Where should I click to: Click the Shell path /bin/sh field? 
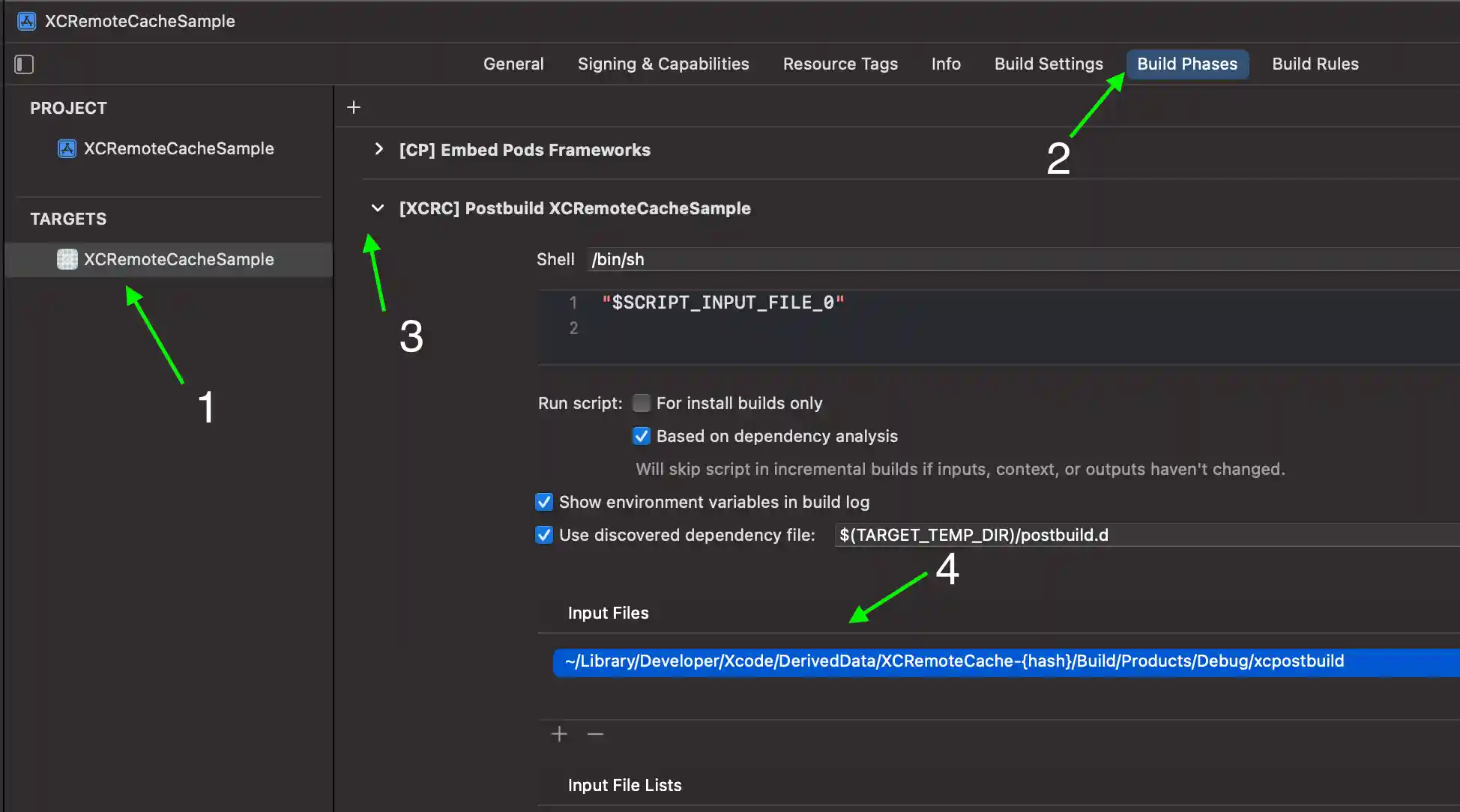(x=1019, y=259)
